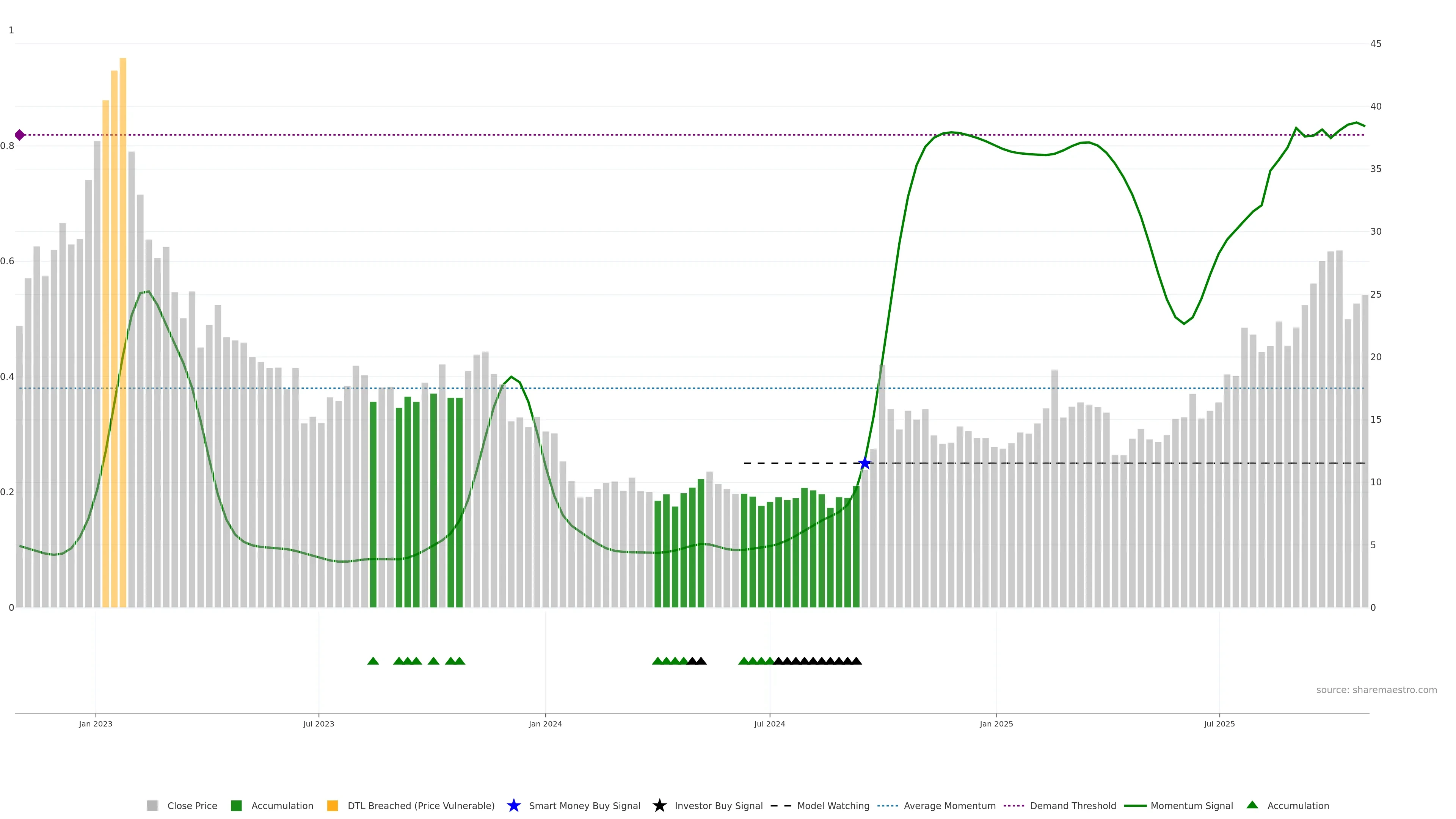Toggle the Momentum Signal legend entry
This screenshot has height=819, width=1456.
[x=1191, y=805]
